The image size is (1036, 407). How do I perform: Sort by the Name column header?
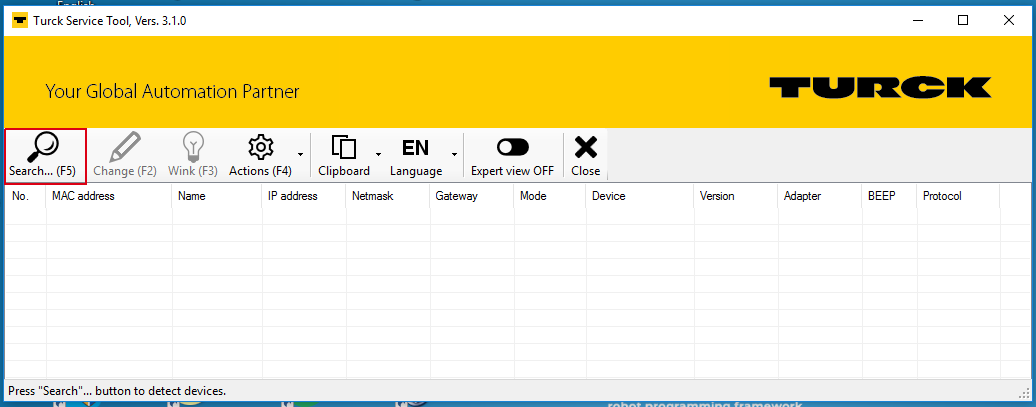(x=217, y=196)
